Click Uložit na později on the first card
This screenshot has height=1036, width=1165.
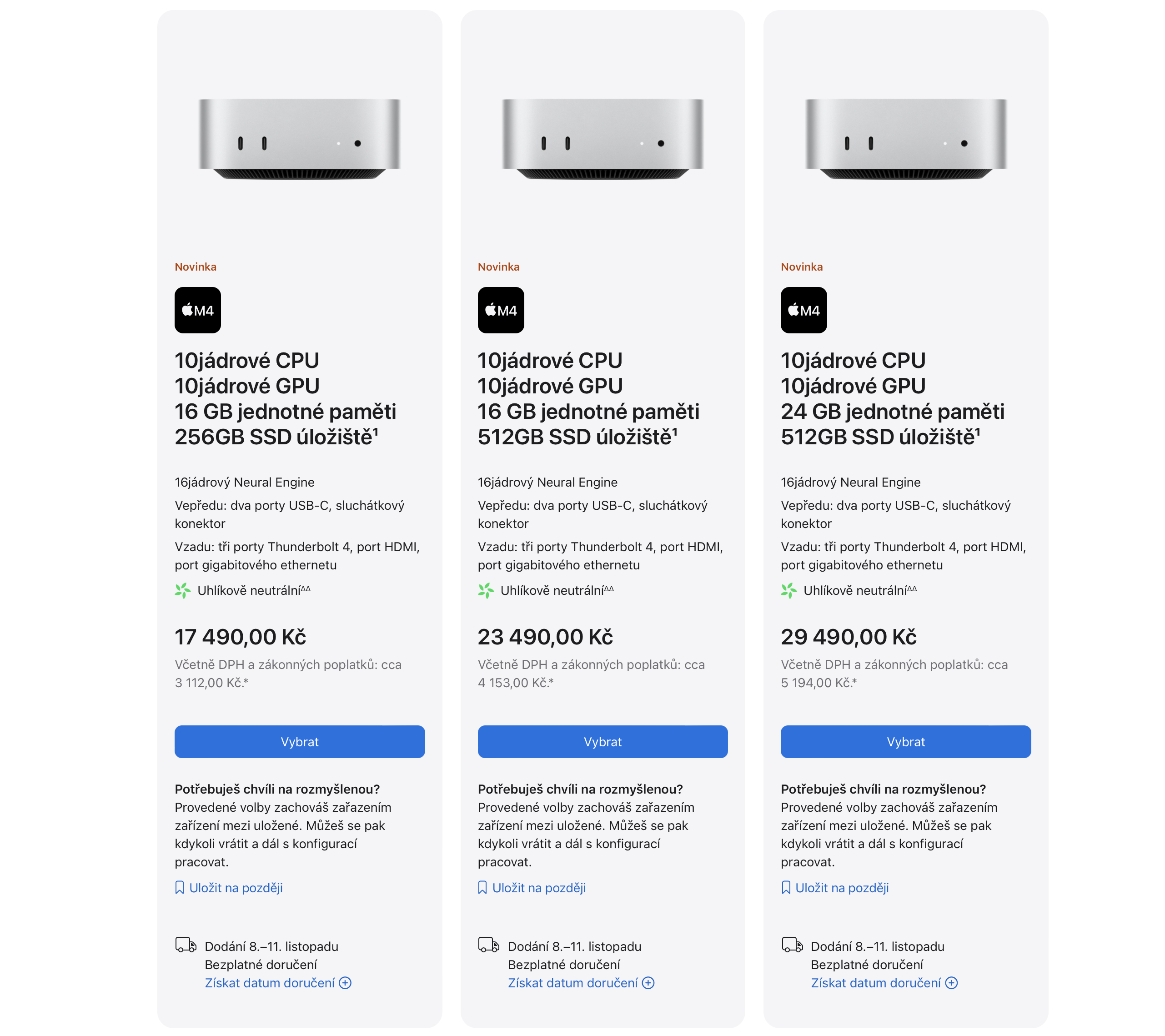coord(236,887)
